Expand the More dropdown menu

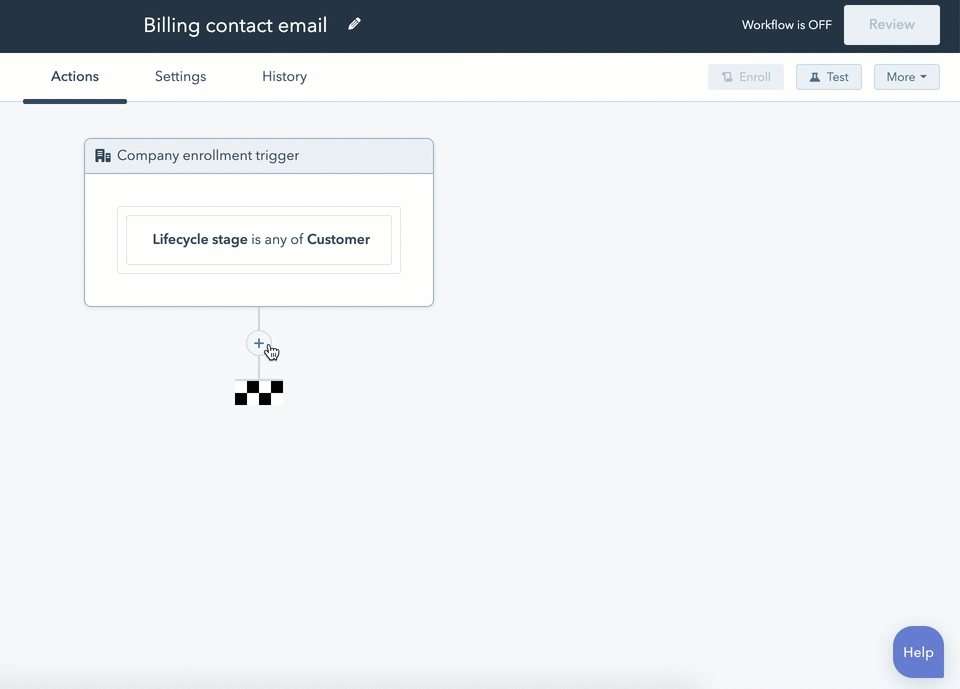(906, 77)
